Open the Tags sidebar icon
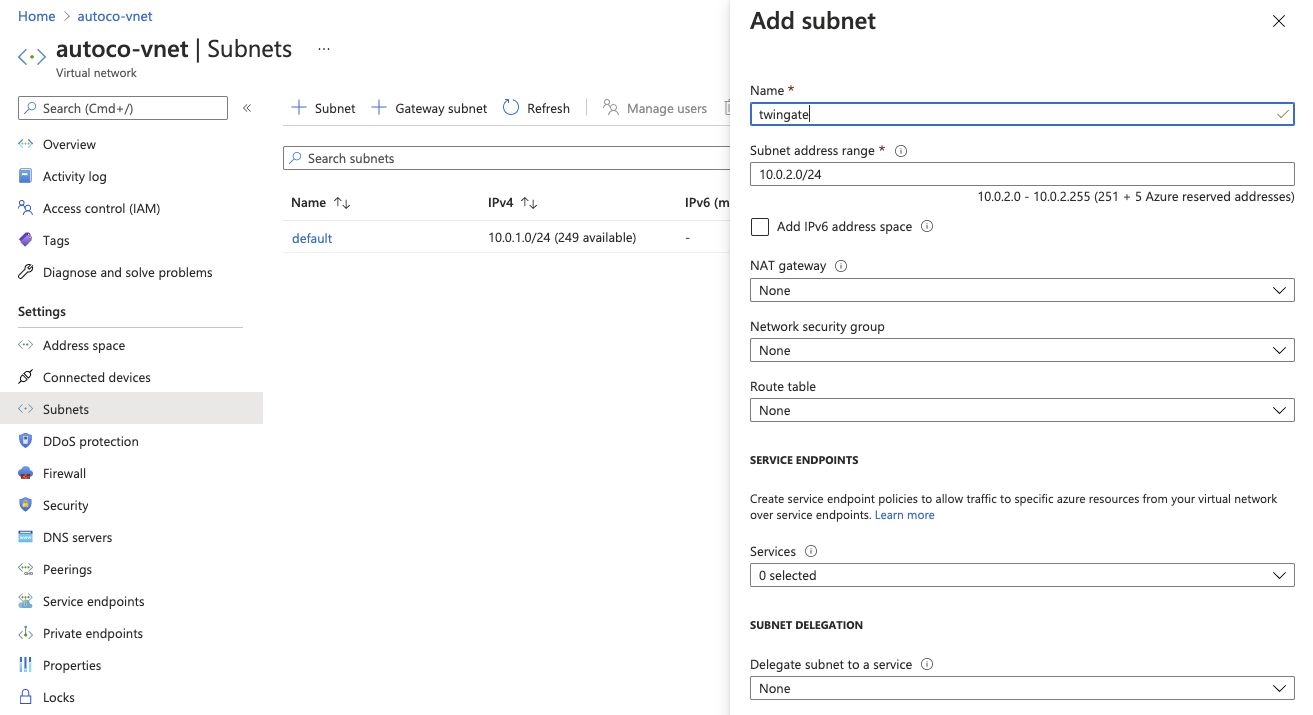The height and width of the screenshot is (715, 1313). [x=26, y=240]
